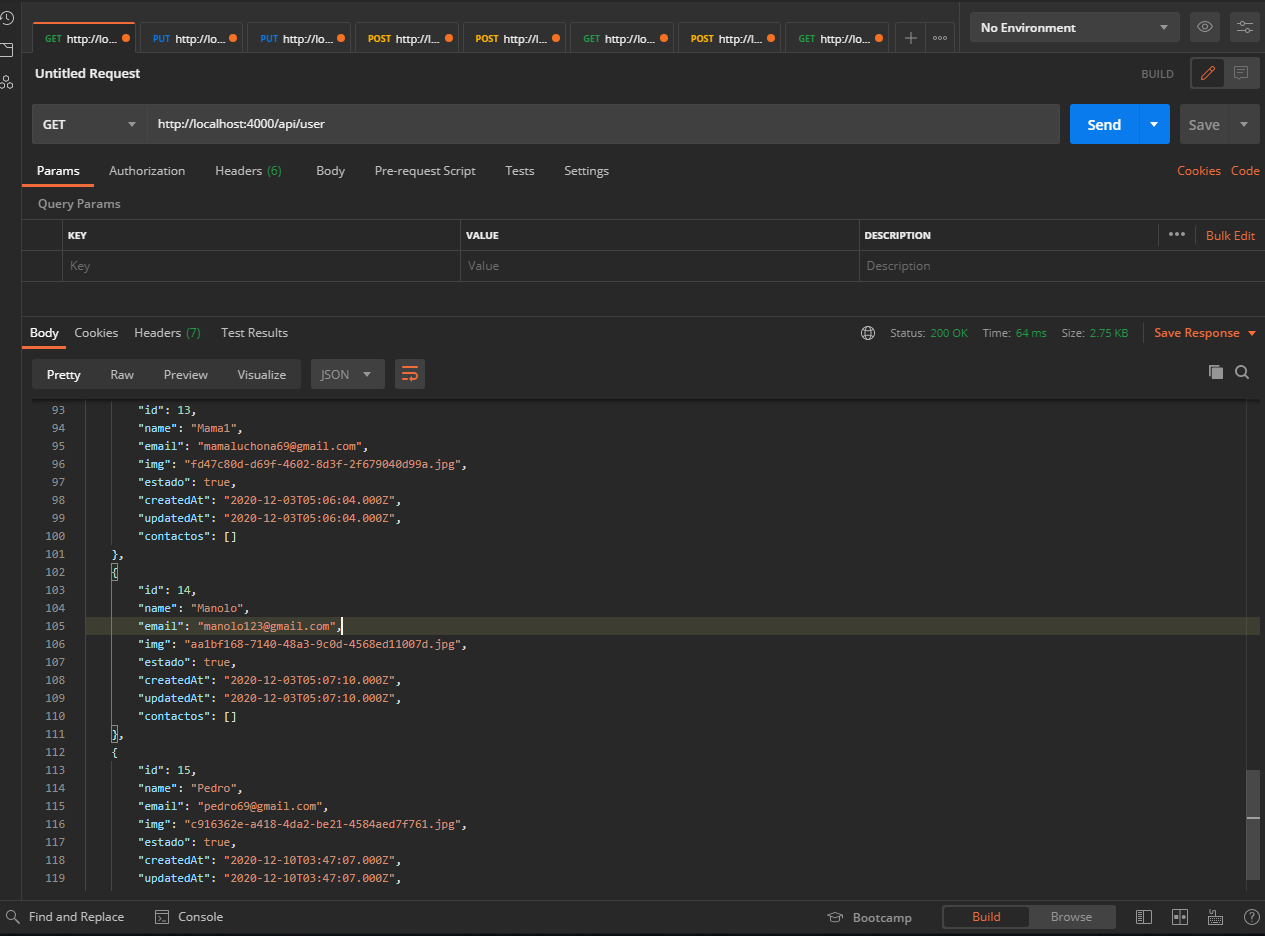Add a new request tab with plus icon
1265x936 pixels.
[910, 38]
